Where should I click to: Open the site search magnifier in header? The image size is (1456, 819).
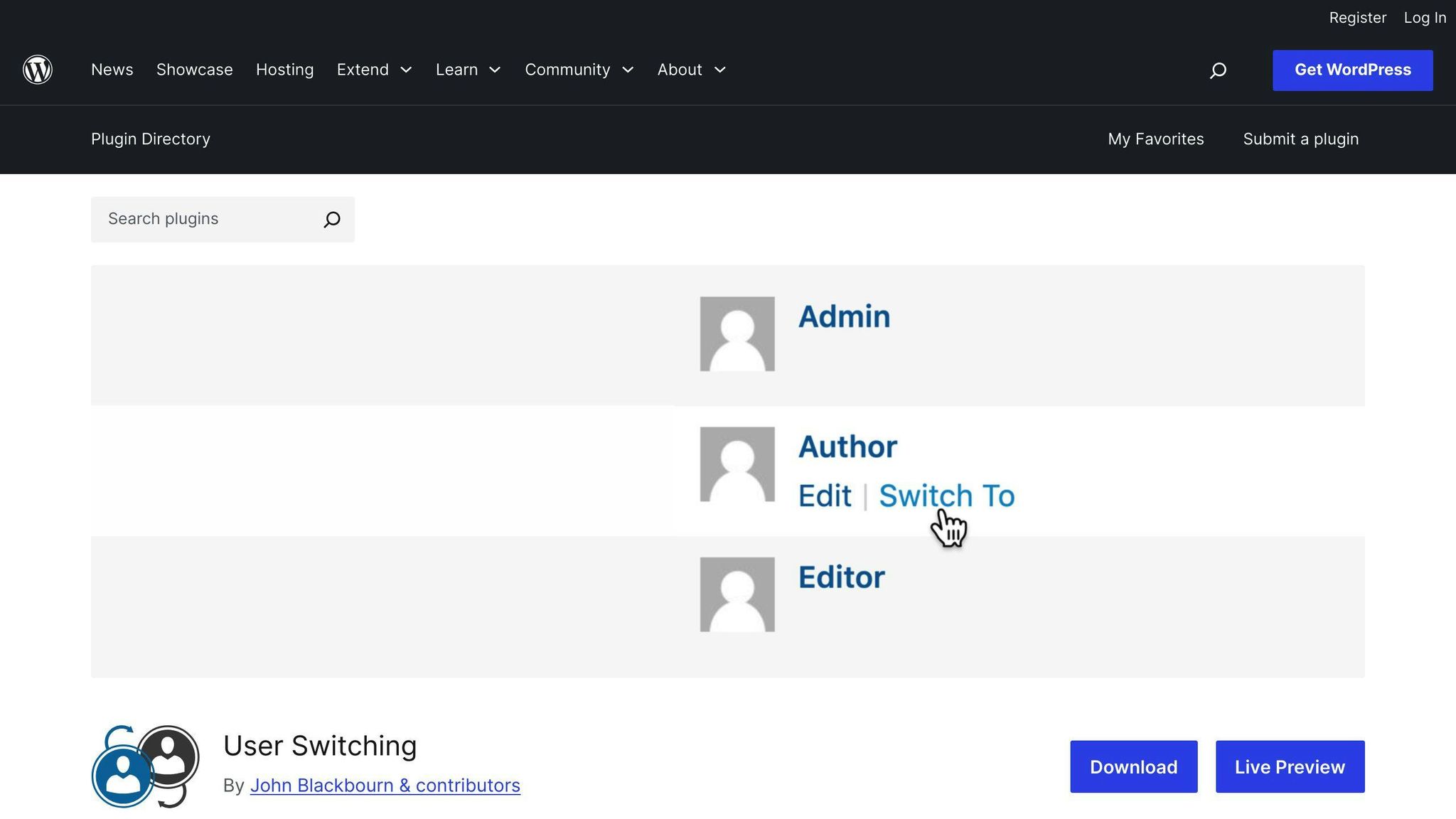(1218, 70)
